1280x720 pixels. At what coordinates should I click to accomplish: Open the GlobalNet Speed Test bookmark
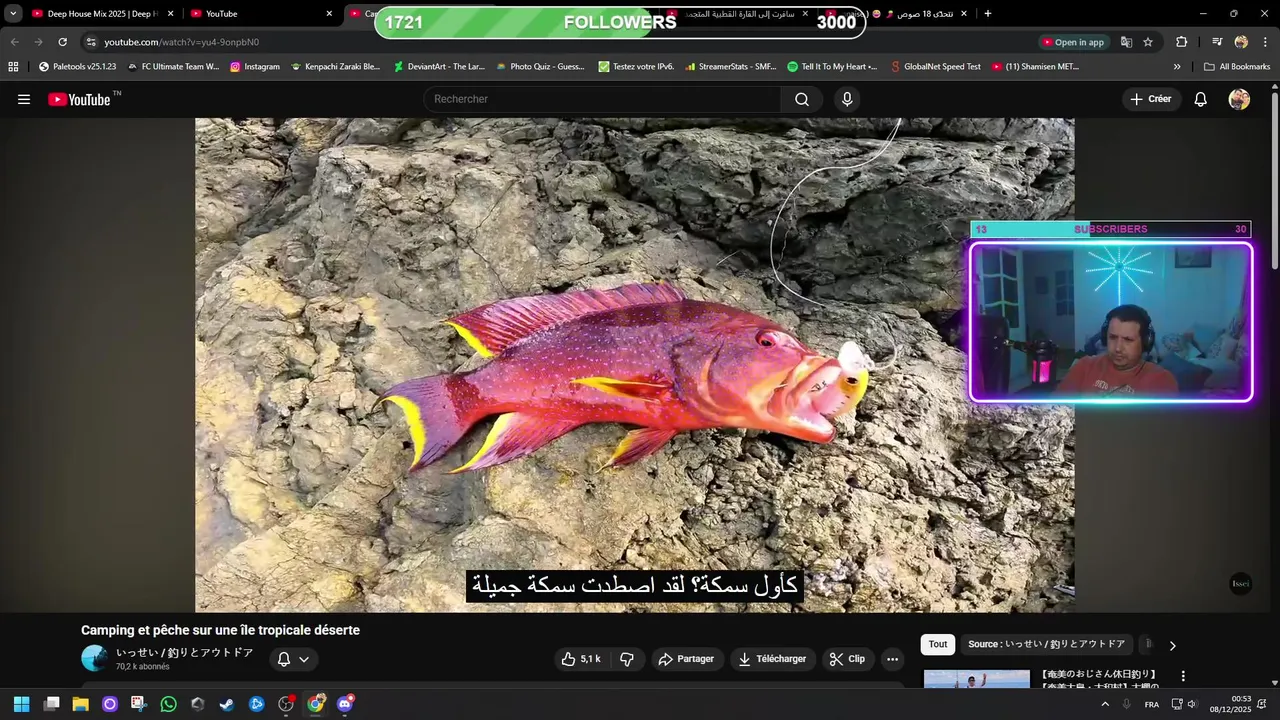[x=935, y=67]
